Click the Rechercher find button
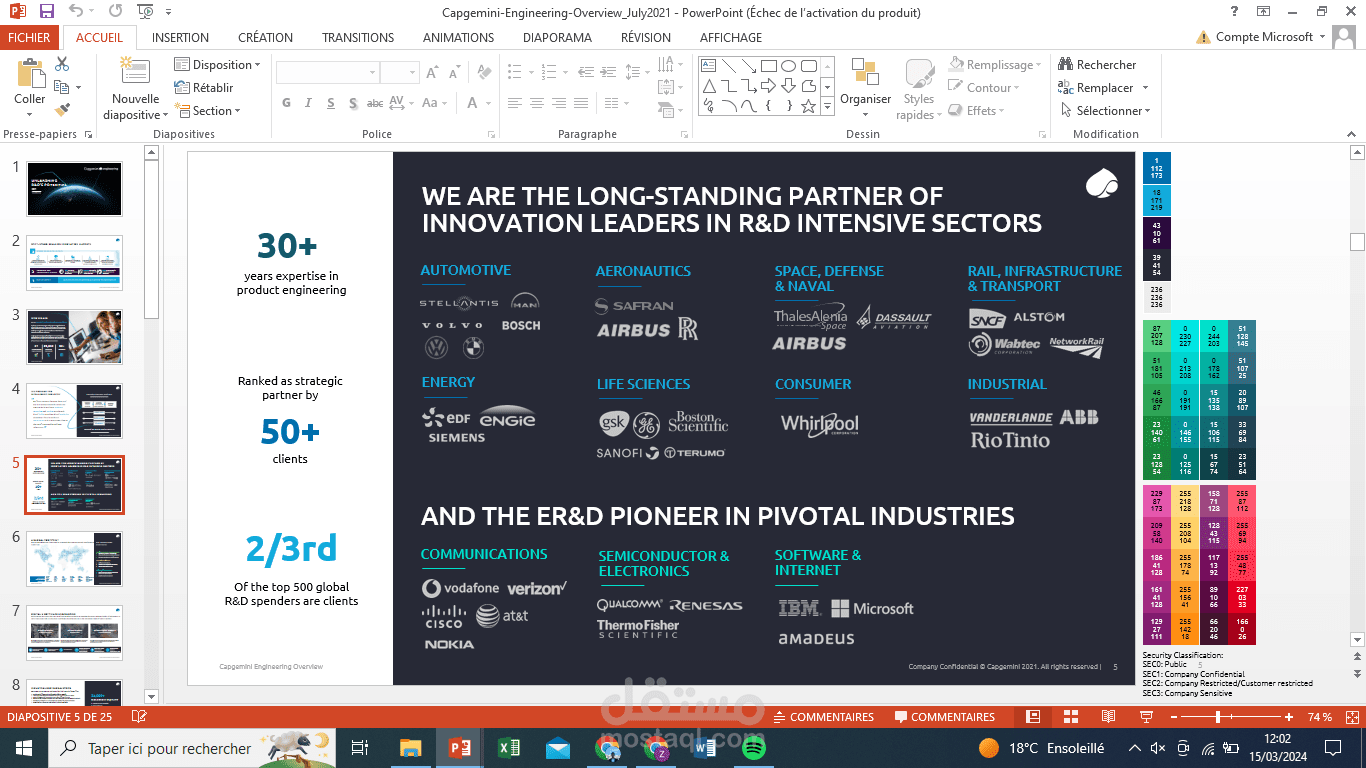 [1097, 65]
